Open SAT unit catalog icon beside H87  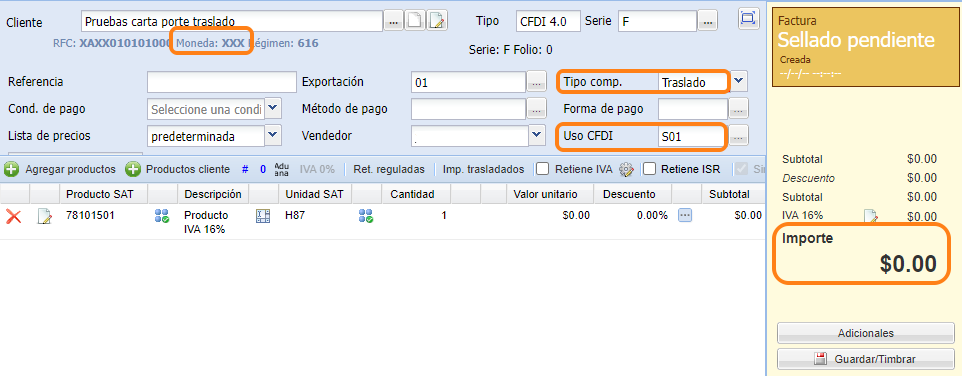click(366, 216)
